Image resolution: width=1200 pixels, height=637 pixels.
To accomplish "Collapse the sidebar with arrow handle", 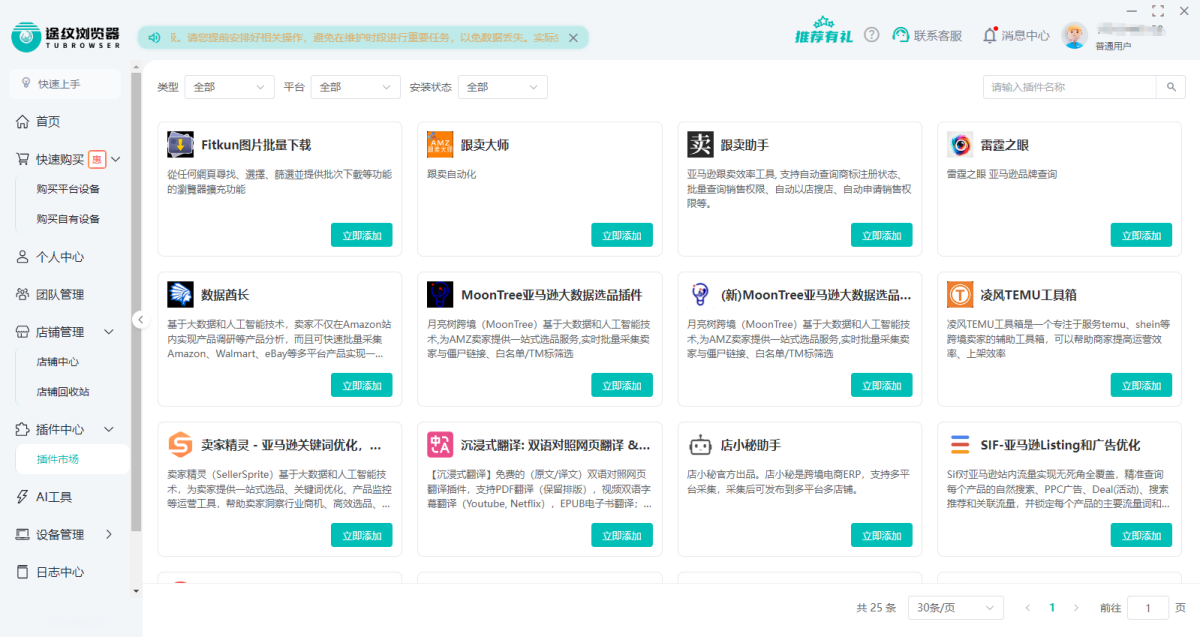I will tap(140, 320).
